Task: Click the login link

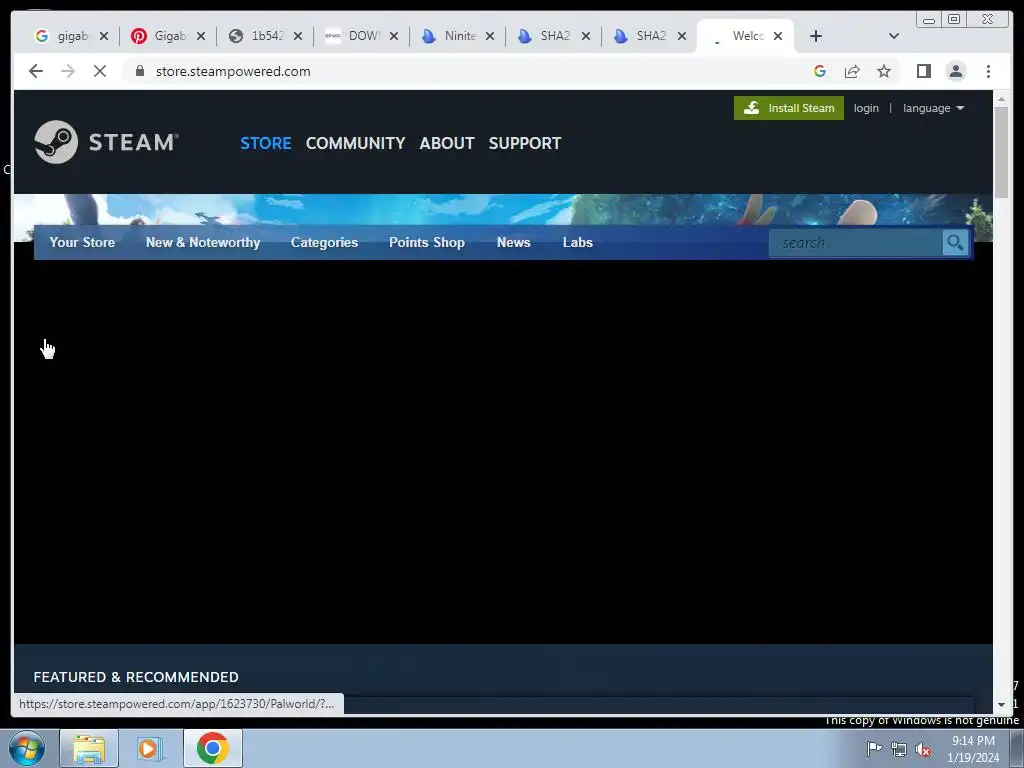Action: pyautogui.click(x=866, y=108)
